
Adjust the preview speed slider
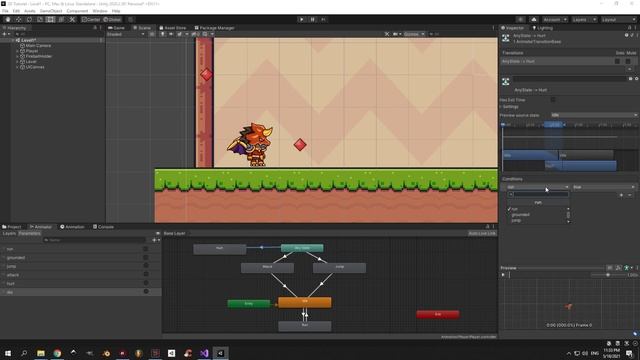(x=608, y=275)
